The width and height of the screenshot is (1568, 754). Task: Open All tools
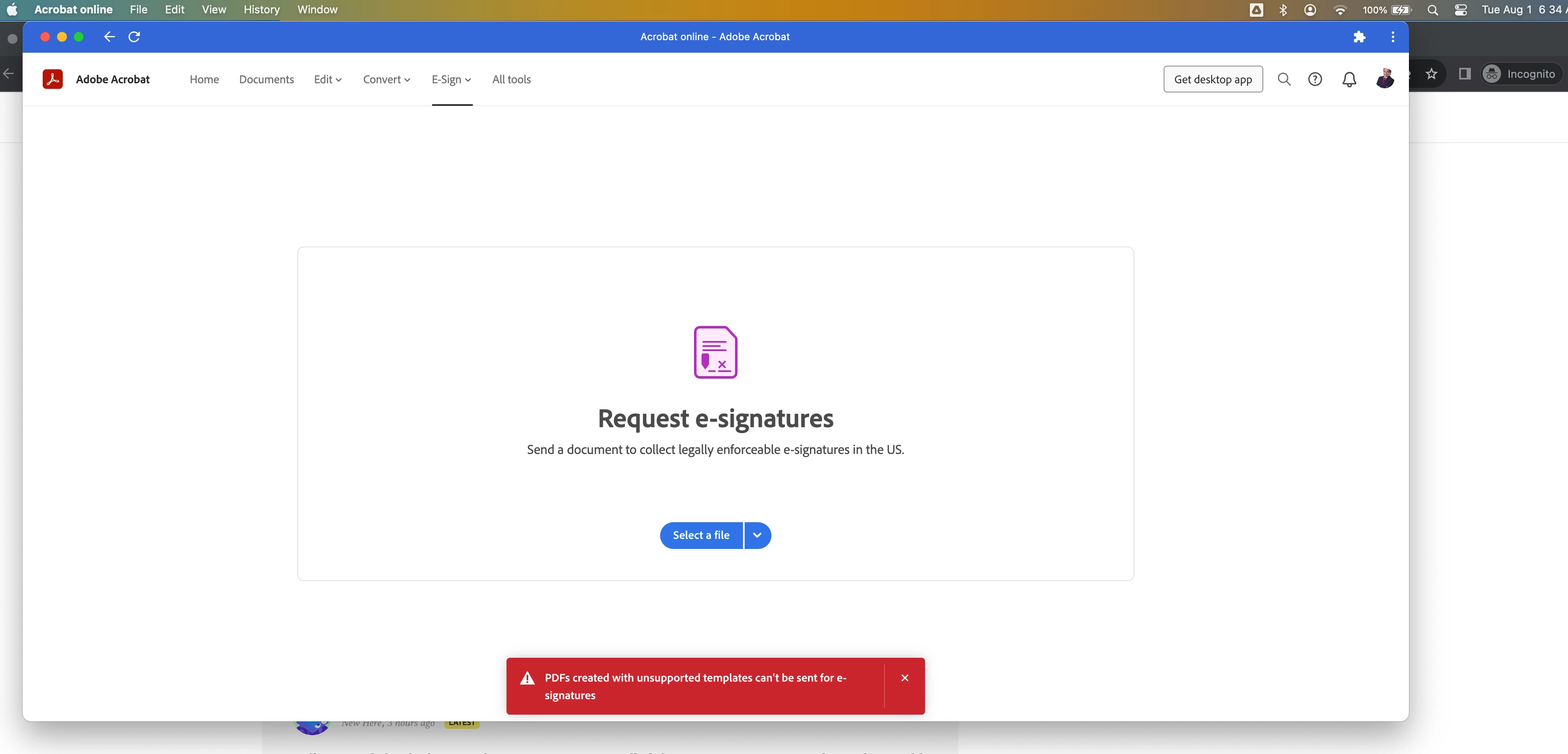tap(511, 80)
